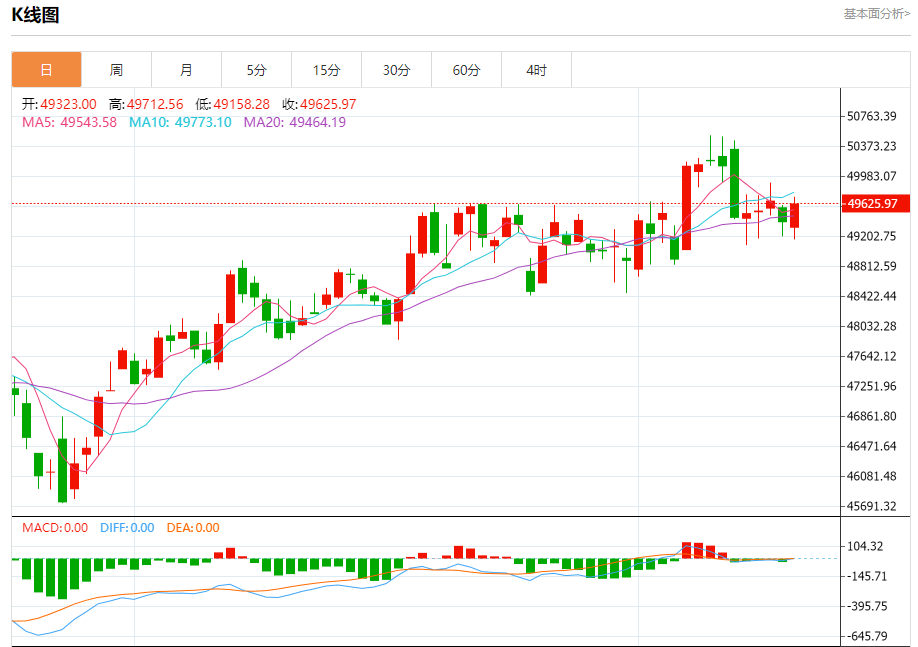Click the MACD value label
This screenshot has height=647, width=918.
tap(55, 528)
